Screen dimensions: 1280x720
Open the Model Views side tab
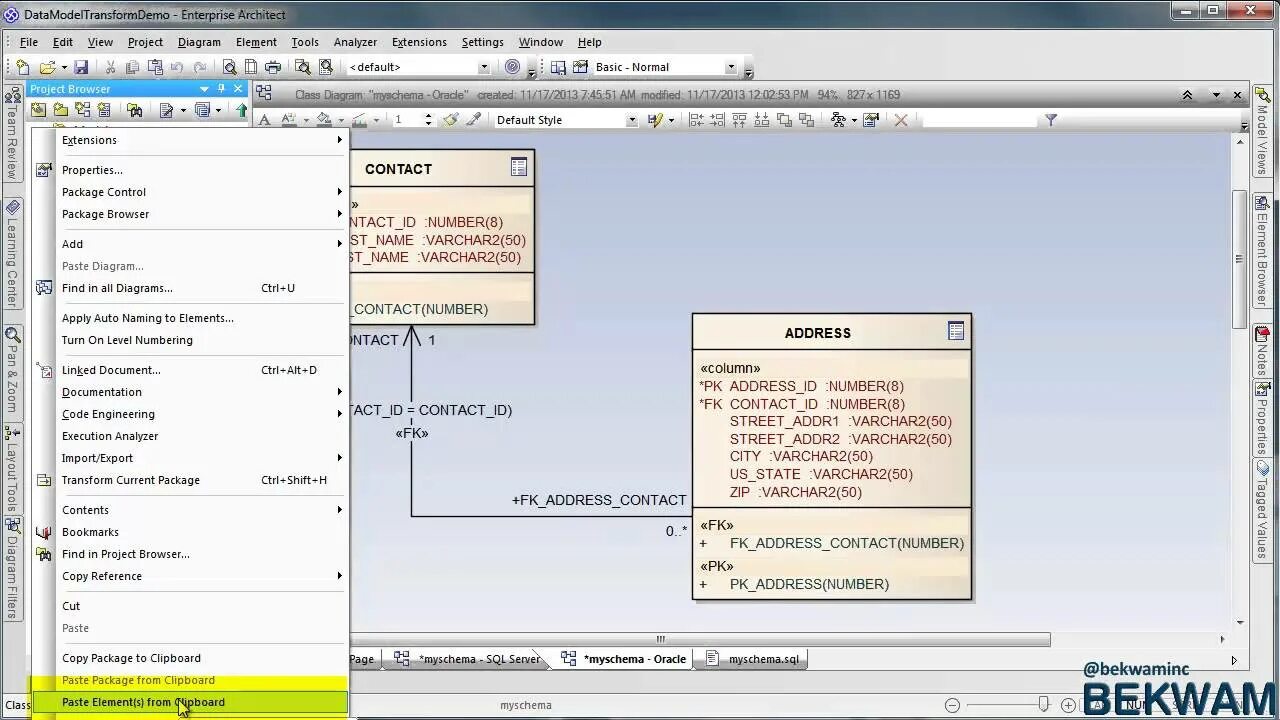point(1262,132)
